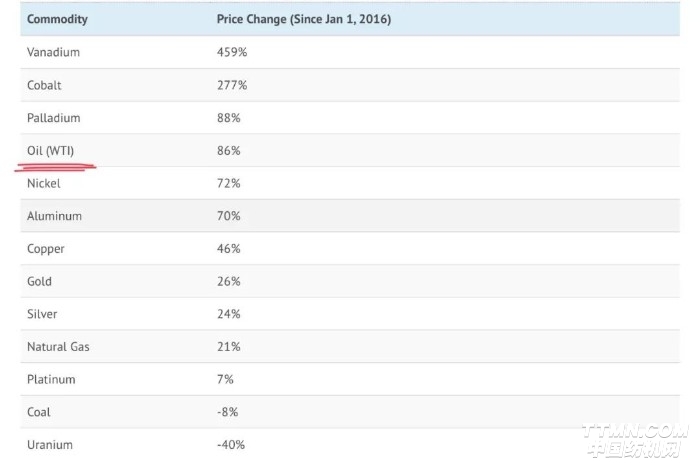The image size is (700, 463).
Task: Click the Silver row label
Action: click(42, 314)
